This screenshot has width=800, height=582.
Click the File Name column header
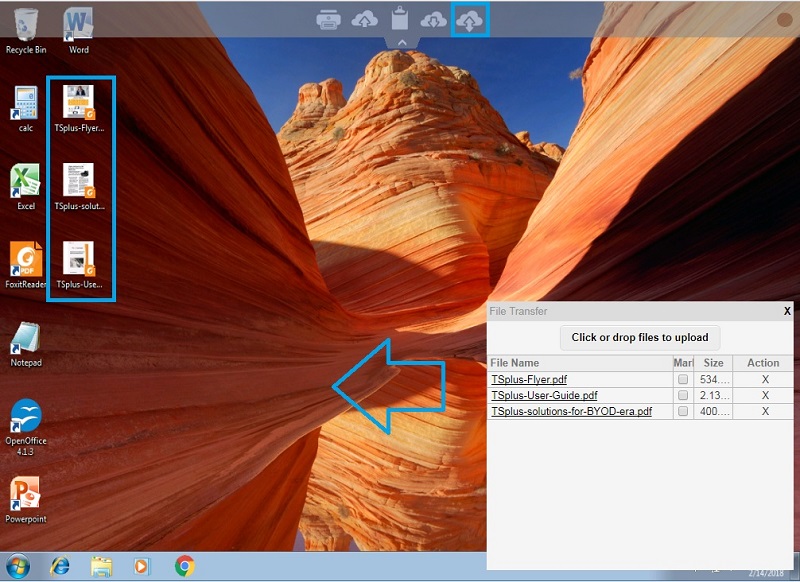point(514,363)
